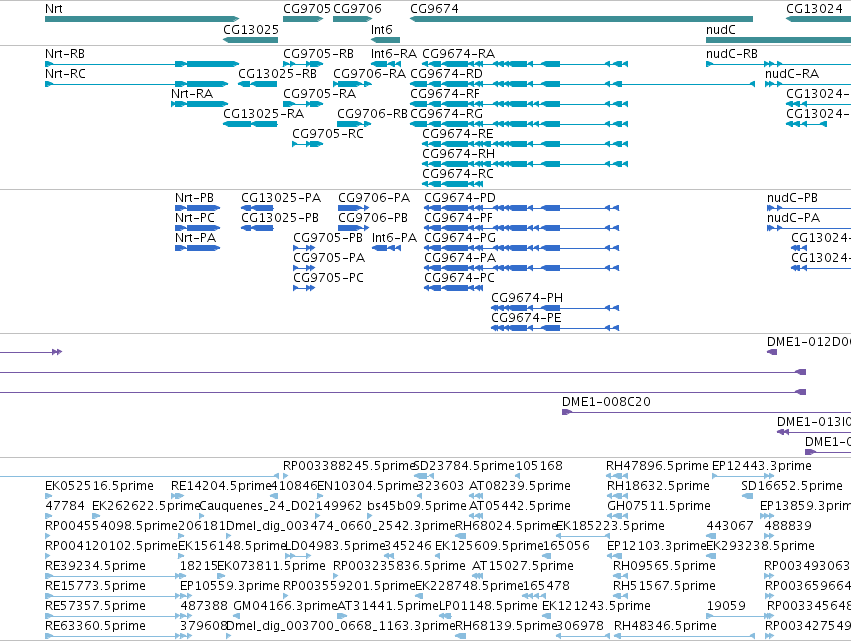
Task: Select protein CG9674-PF
Action: tap(458, 218)
